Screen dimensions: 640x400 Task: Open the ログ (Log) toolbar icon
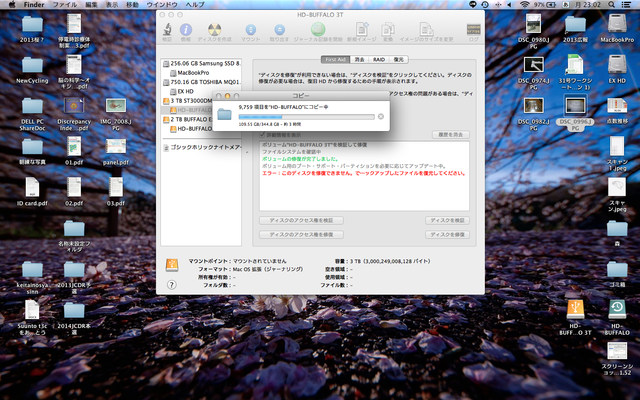(x=473, y=30)
